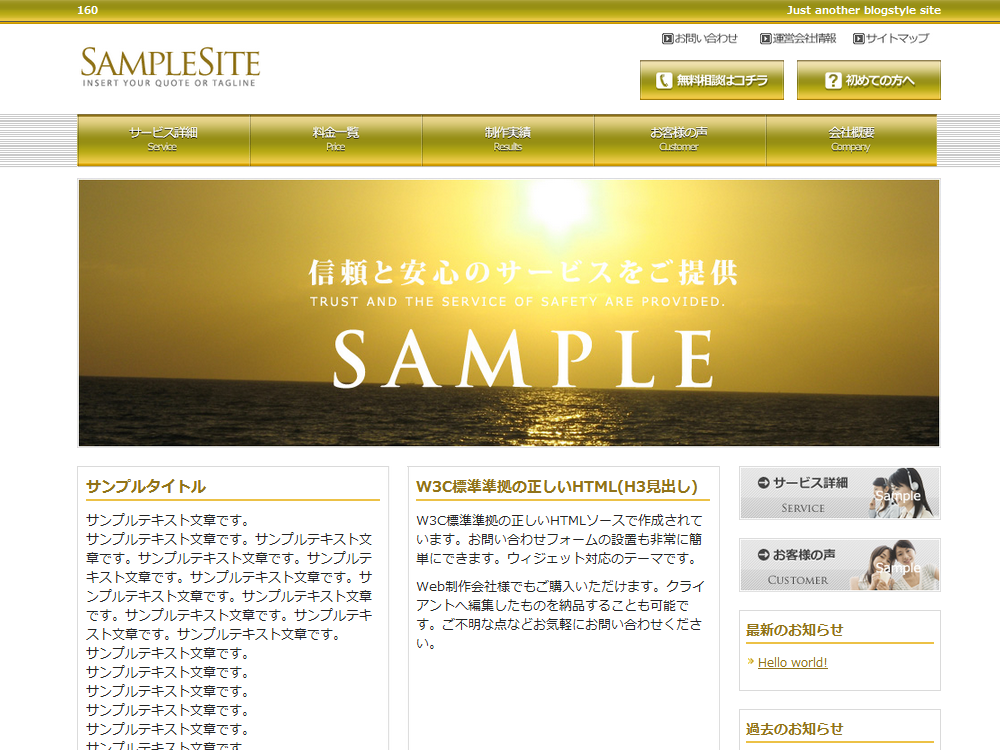Open the お客様の声 Customer menu
1000x750 pixels.
pos(680,140)
